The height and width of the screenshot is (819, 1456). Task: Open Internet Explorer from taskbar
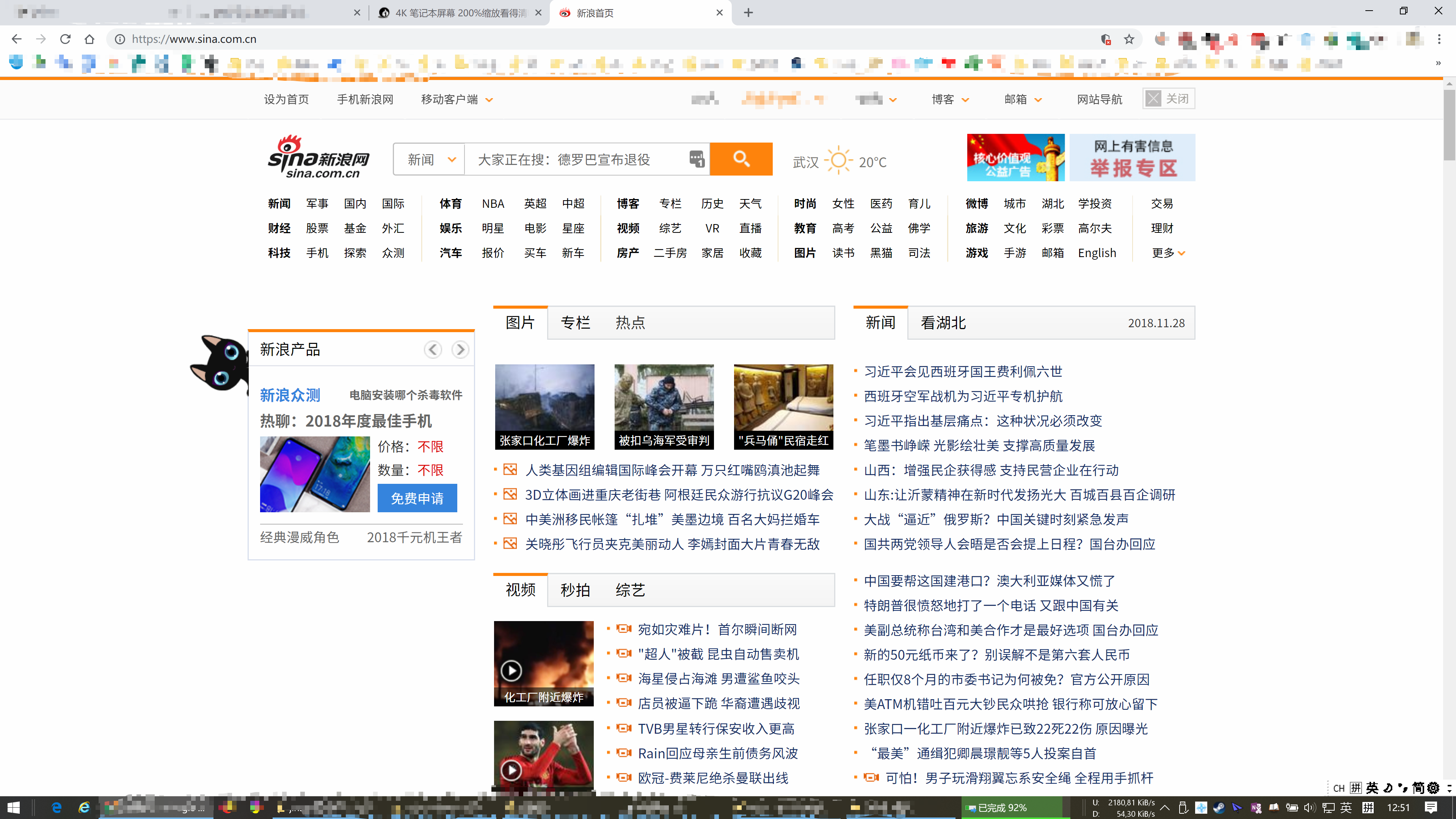84,808
